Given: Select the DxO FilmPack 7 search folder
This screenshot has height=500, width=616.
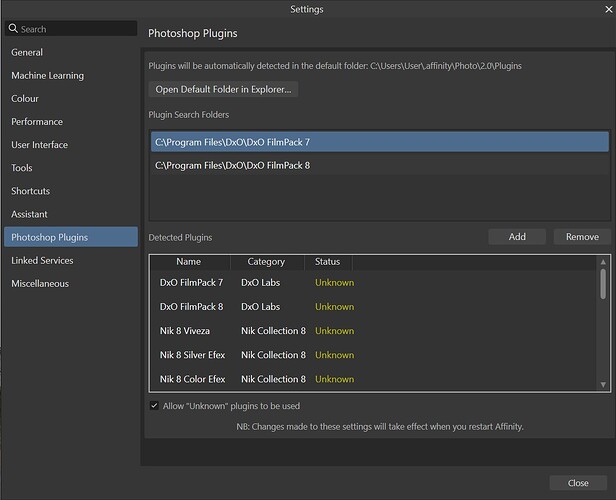Looking at the screenshot, I should pyautogui.click(x=380, y=142).
